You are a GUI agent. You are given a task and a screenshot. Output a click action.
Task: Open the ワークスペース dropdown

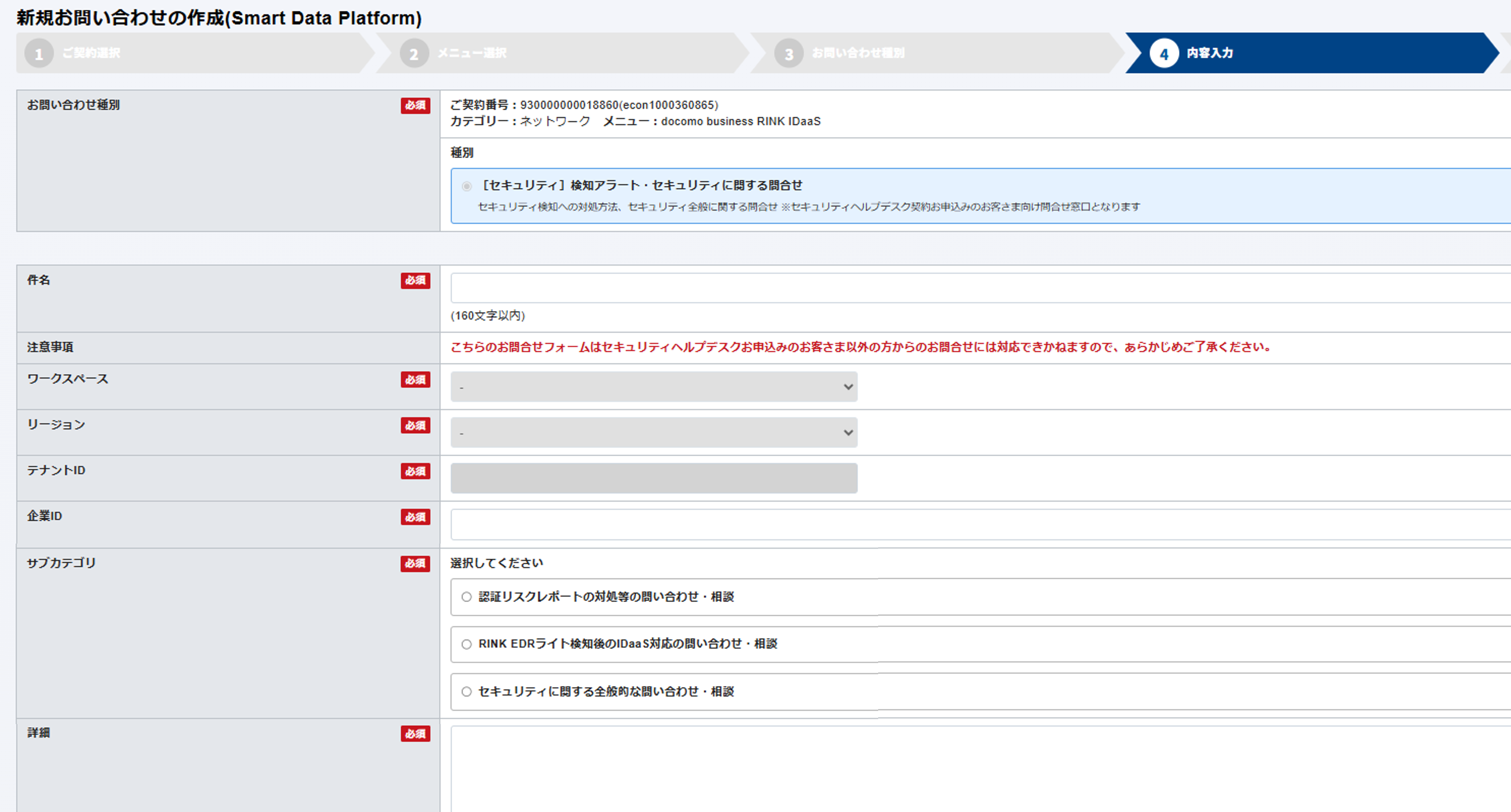coord(653,387)
